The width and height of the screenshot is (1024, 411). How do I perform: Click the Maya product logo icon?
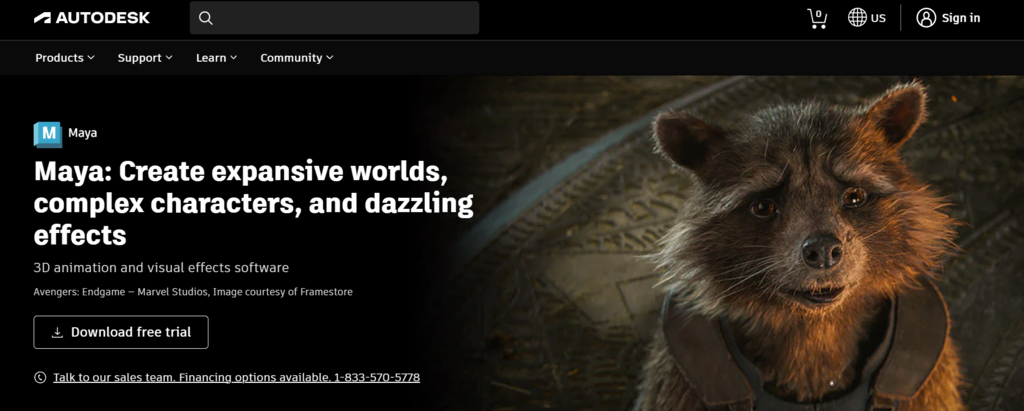(48, 134)
